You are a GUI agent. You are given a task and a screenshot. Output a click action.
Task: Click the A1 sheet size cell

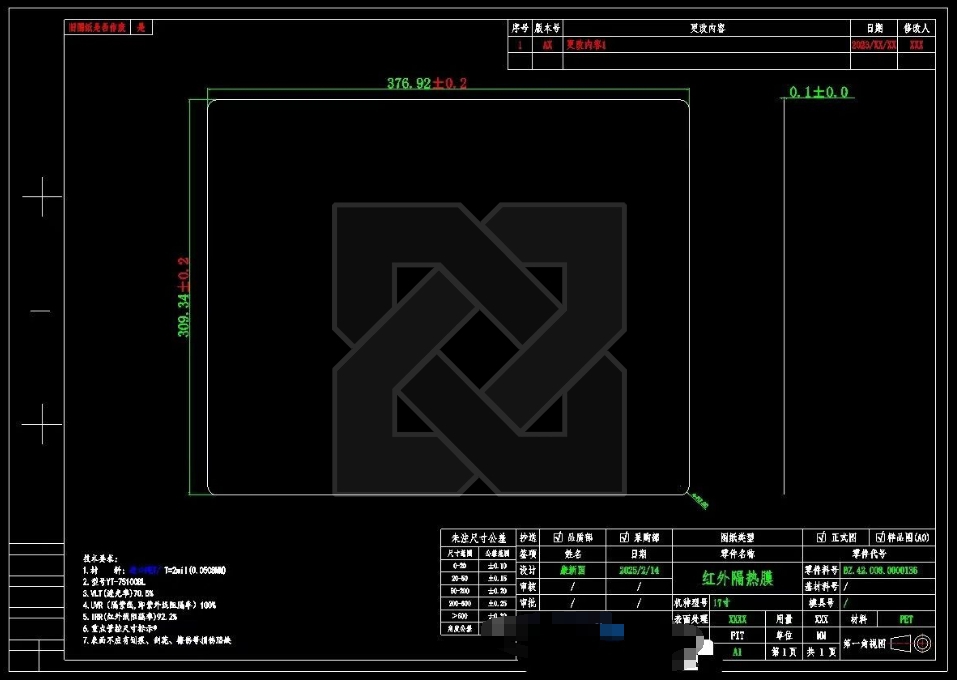(x=738, y=652)
